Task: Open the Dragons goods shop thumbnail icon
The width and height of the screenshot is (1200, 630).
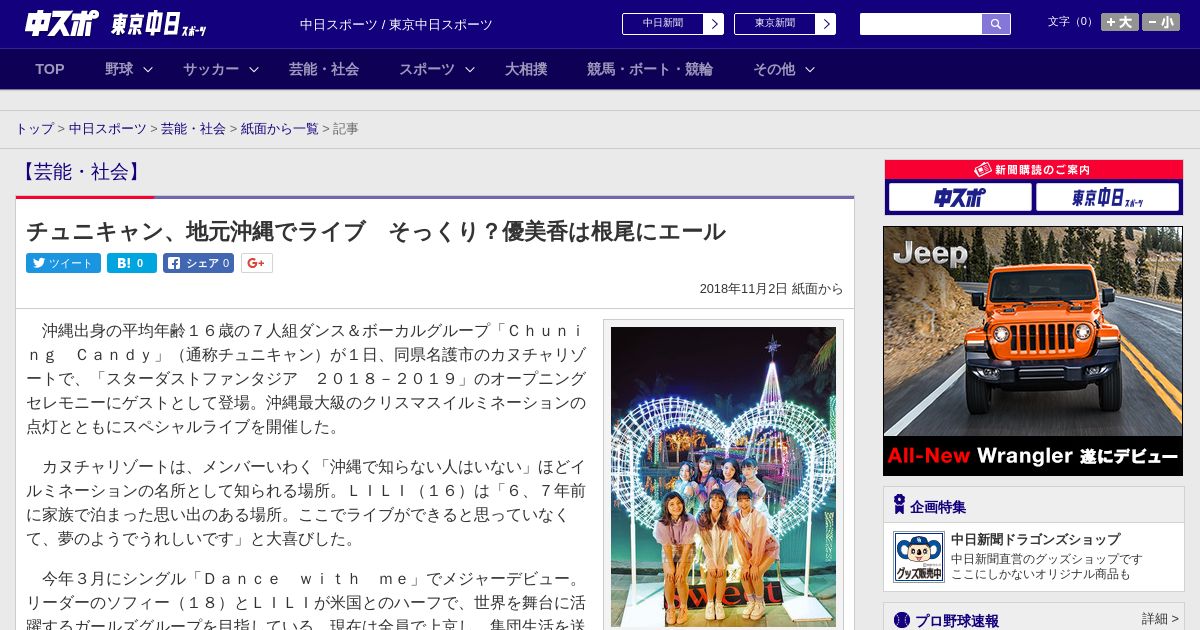Action: point(918,557)
